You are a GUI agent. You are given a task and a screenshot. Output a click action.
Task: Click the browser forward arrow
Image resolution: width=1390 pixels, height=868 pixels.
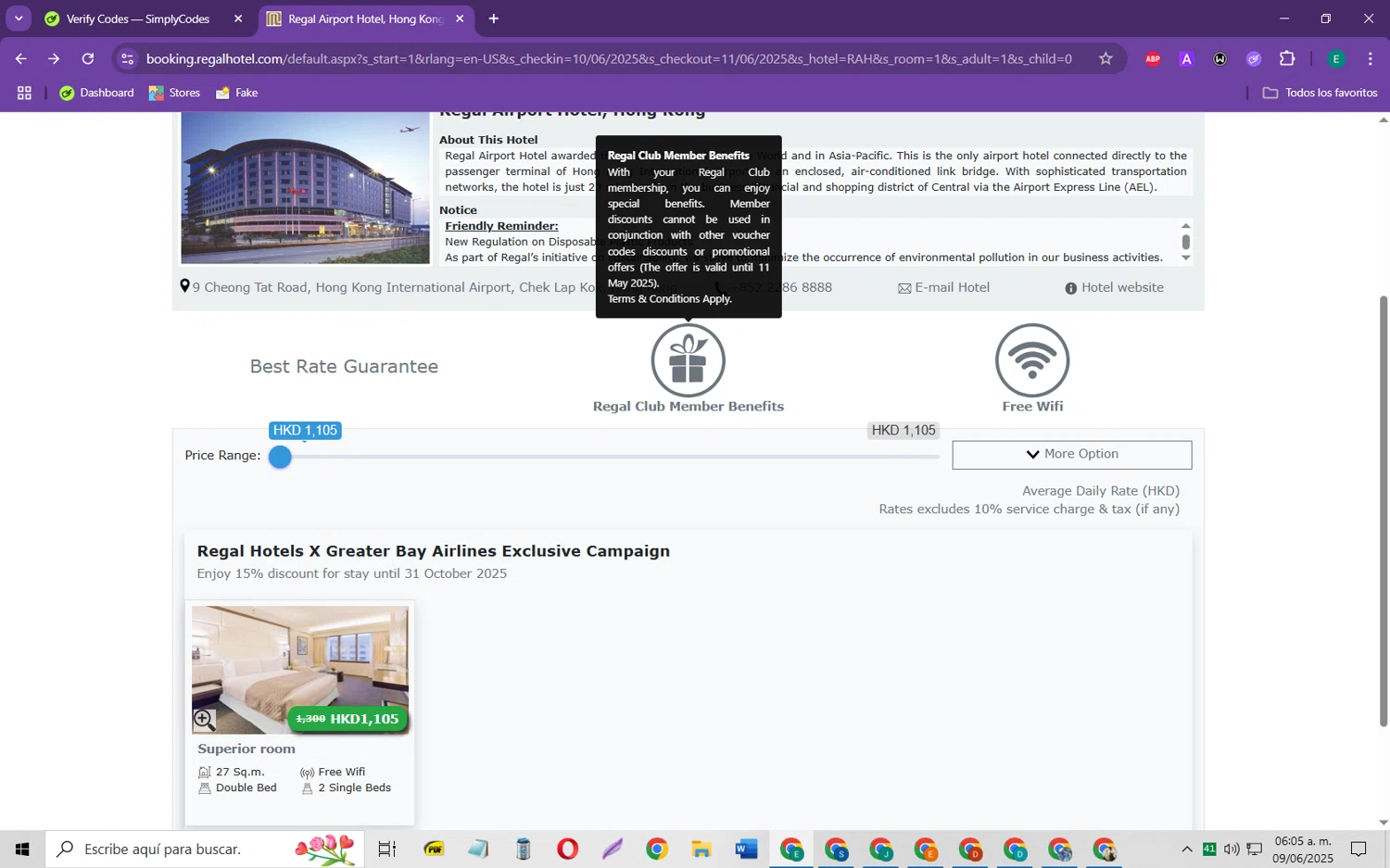click(x=54, y=58)
